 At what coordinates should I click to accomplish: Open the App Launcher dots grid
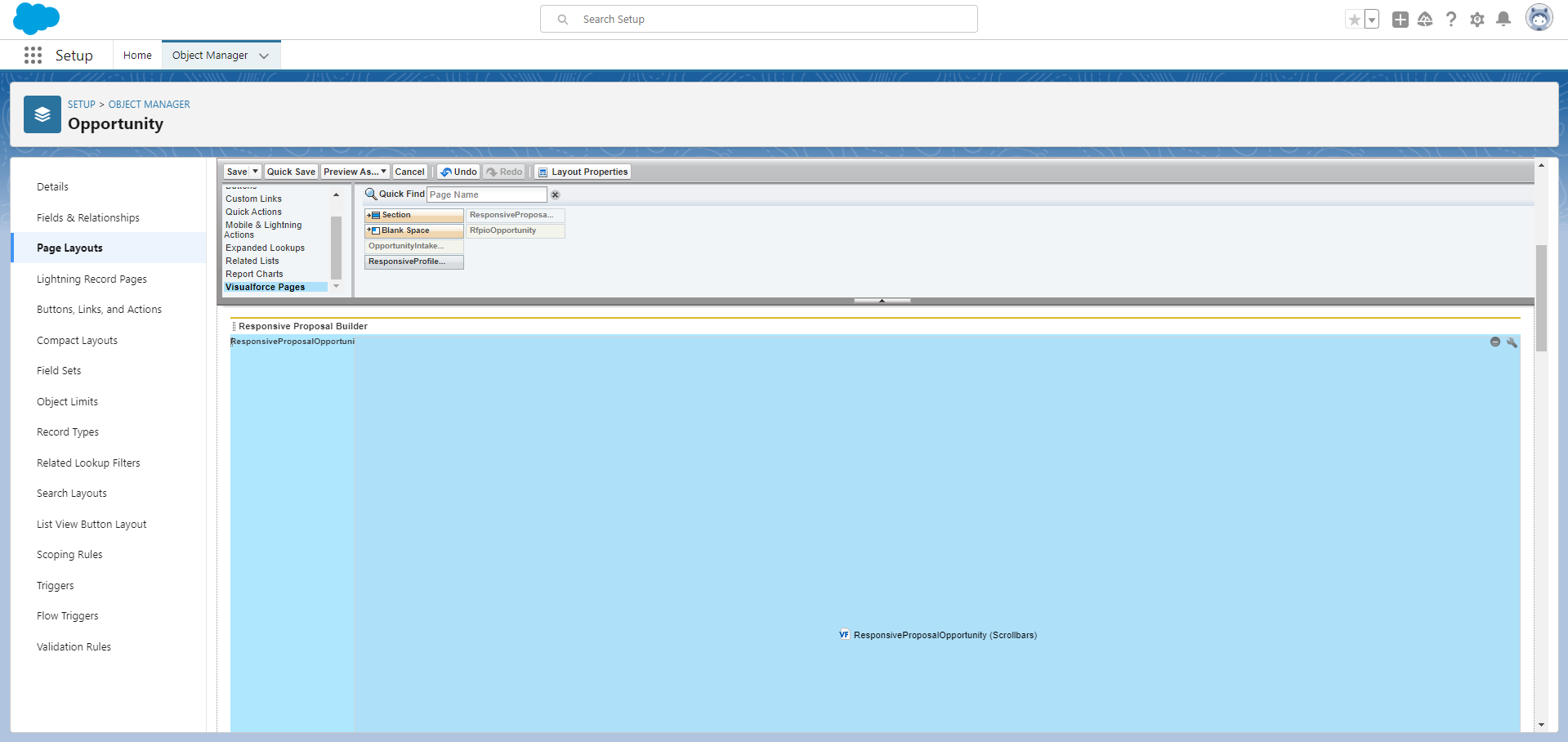point(33,55)
